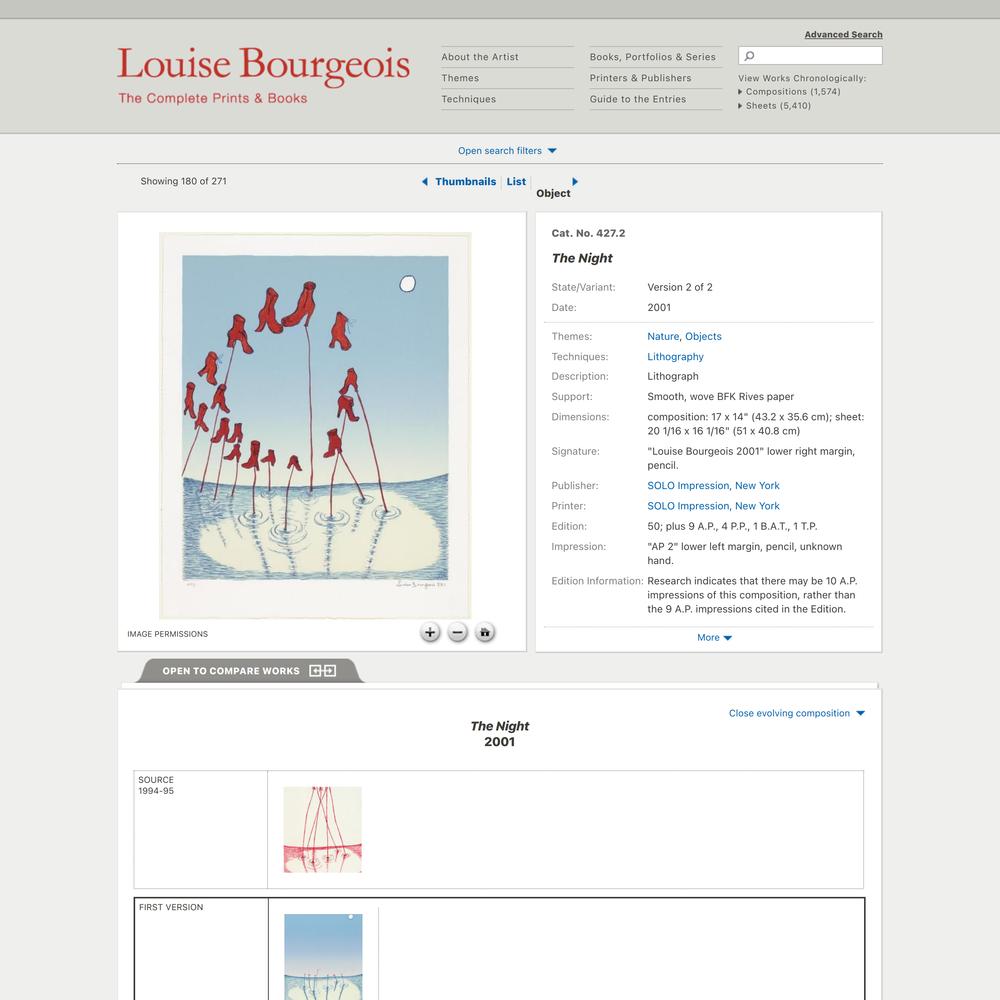
Task: Open the Techniques menu item
Action: [469, 99]
